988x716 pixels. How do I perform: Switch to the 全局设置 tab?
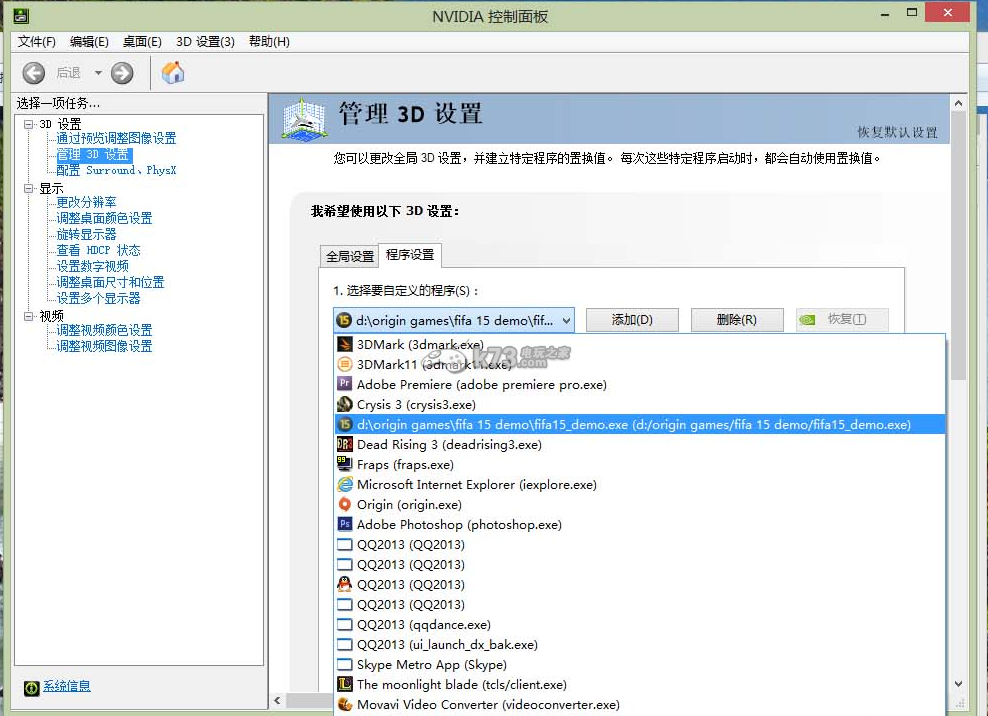349,256
